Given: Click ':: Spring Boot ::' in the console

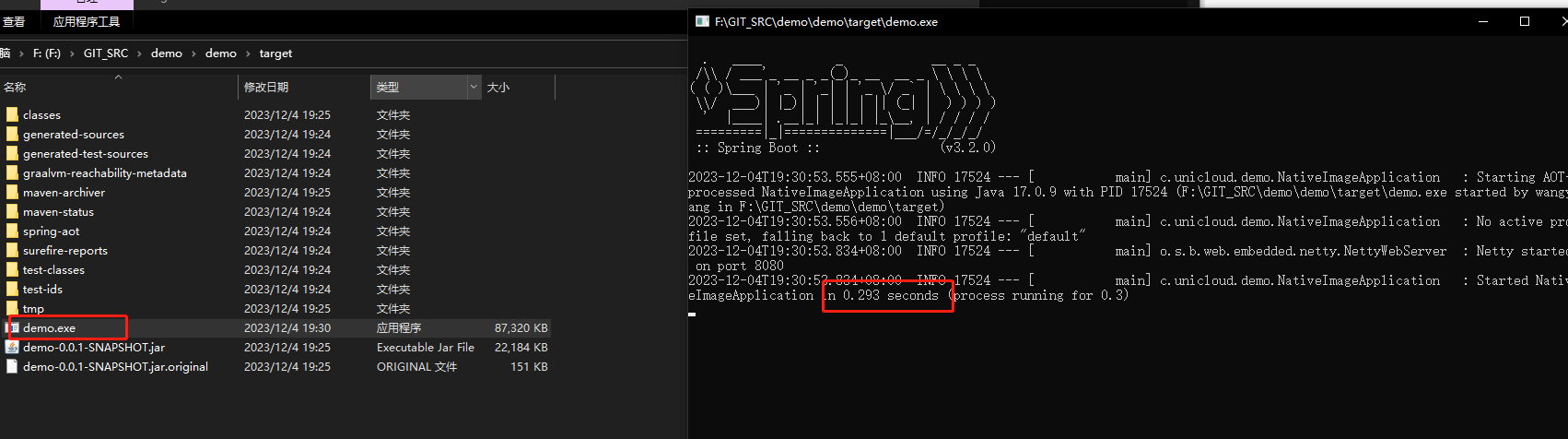Looking at the screenshot, I should coord(758,148).
